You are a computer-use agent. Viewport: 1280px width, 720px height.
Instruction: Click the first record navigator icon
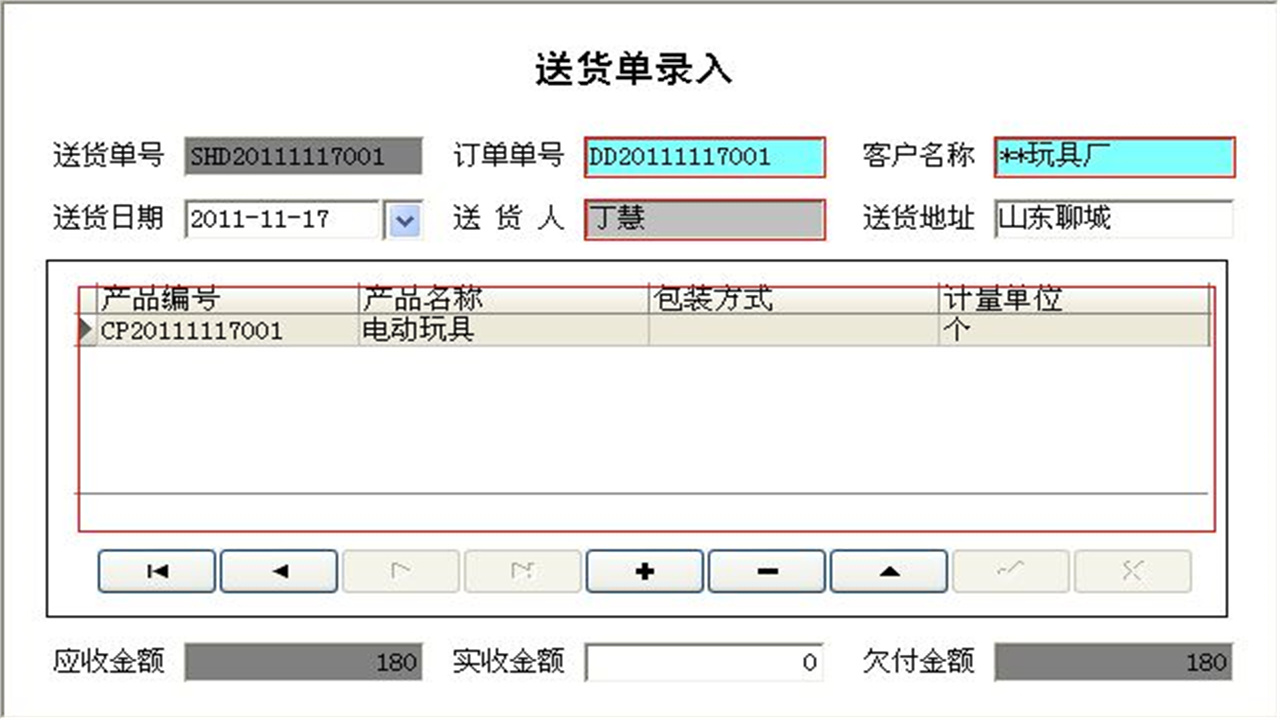(x=156, y=571)
